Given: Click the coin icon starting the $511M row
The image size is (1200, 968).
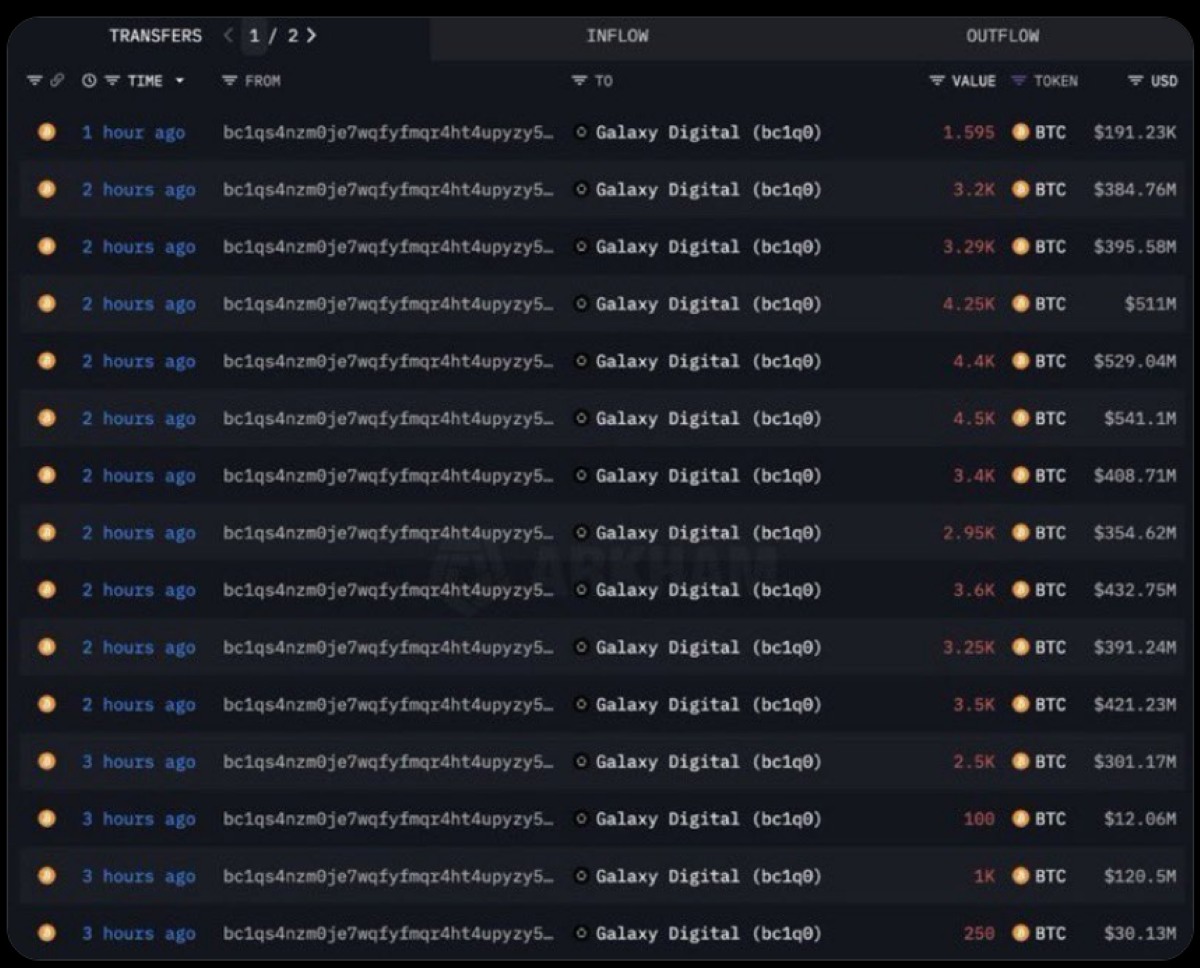Looking at the screenshot, I should [46, 303].
